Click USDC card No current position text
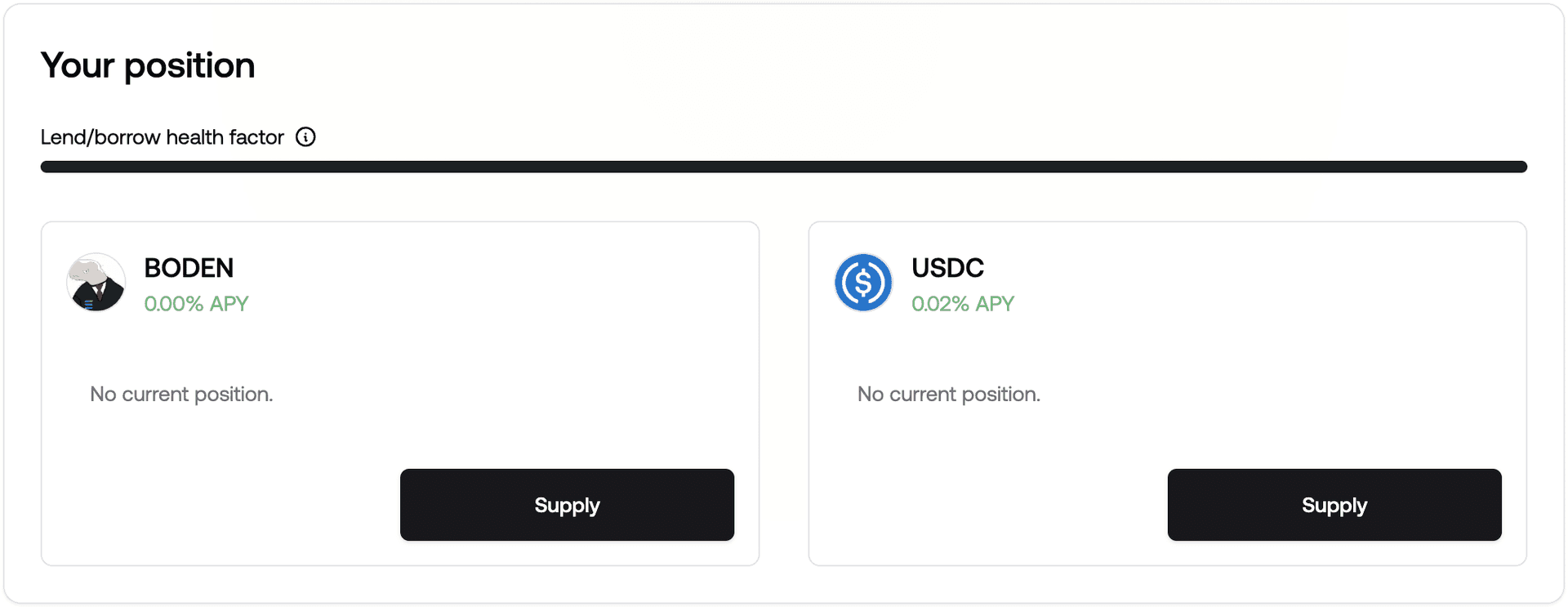The image size is (1568, 607). pos(949,394)
